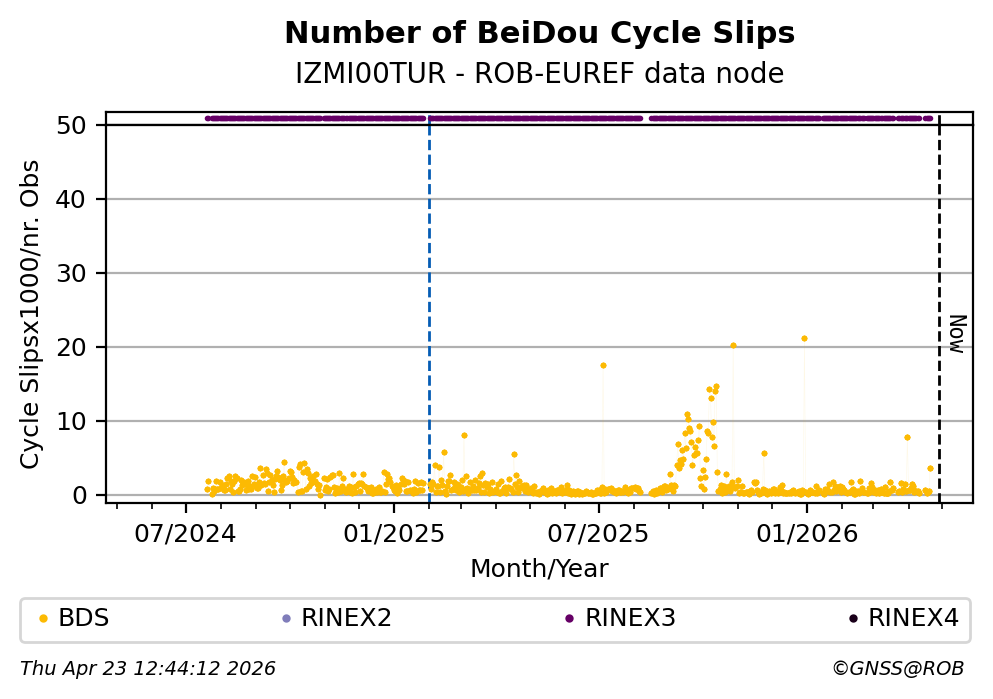Click the IZMI00TUR station subtitle
This screenshot has height=699, width=993.
[539, 74]
